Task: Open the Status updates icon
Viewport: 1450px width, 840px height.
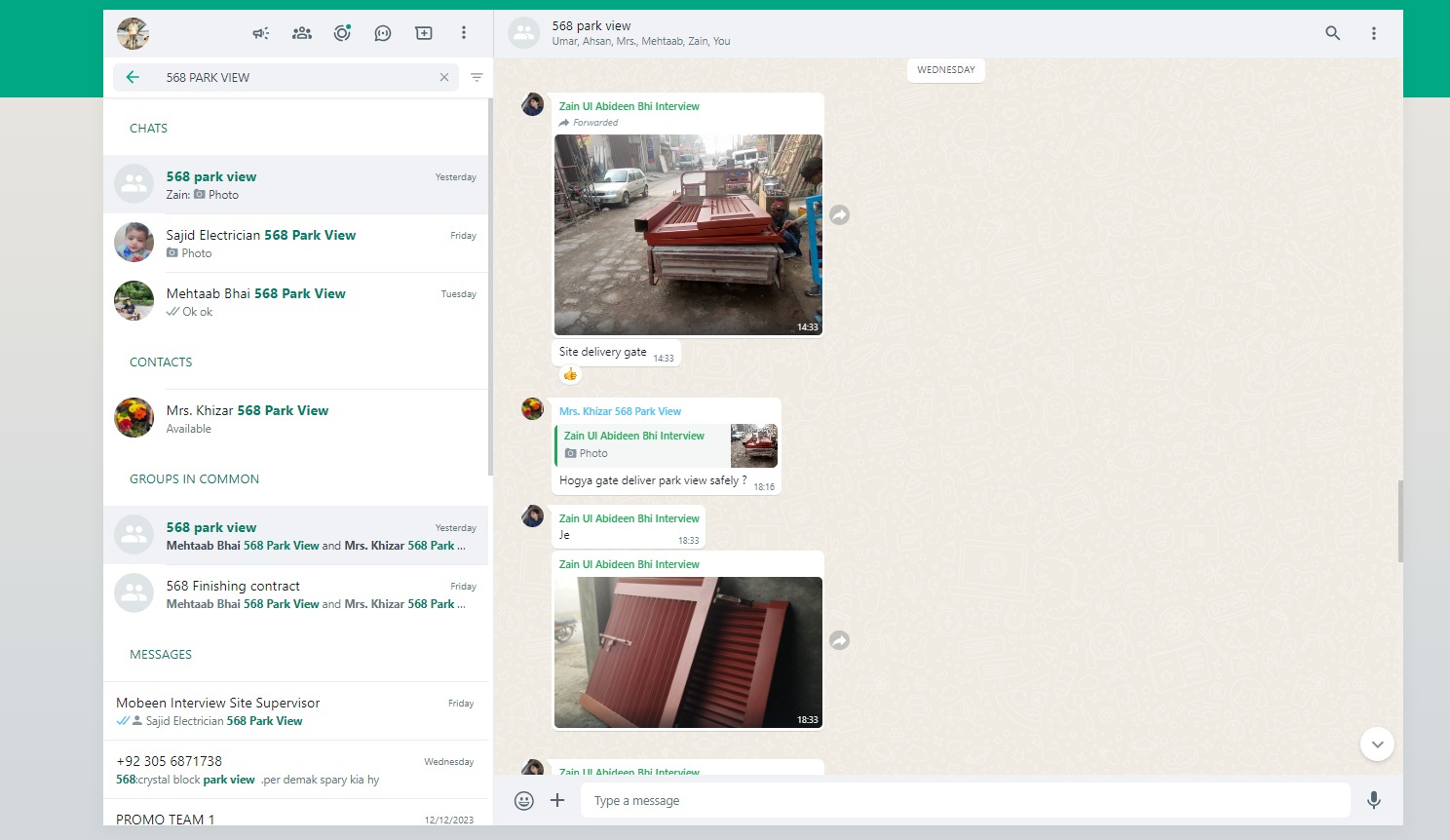Action: click(x=342, y=33)
